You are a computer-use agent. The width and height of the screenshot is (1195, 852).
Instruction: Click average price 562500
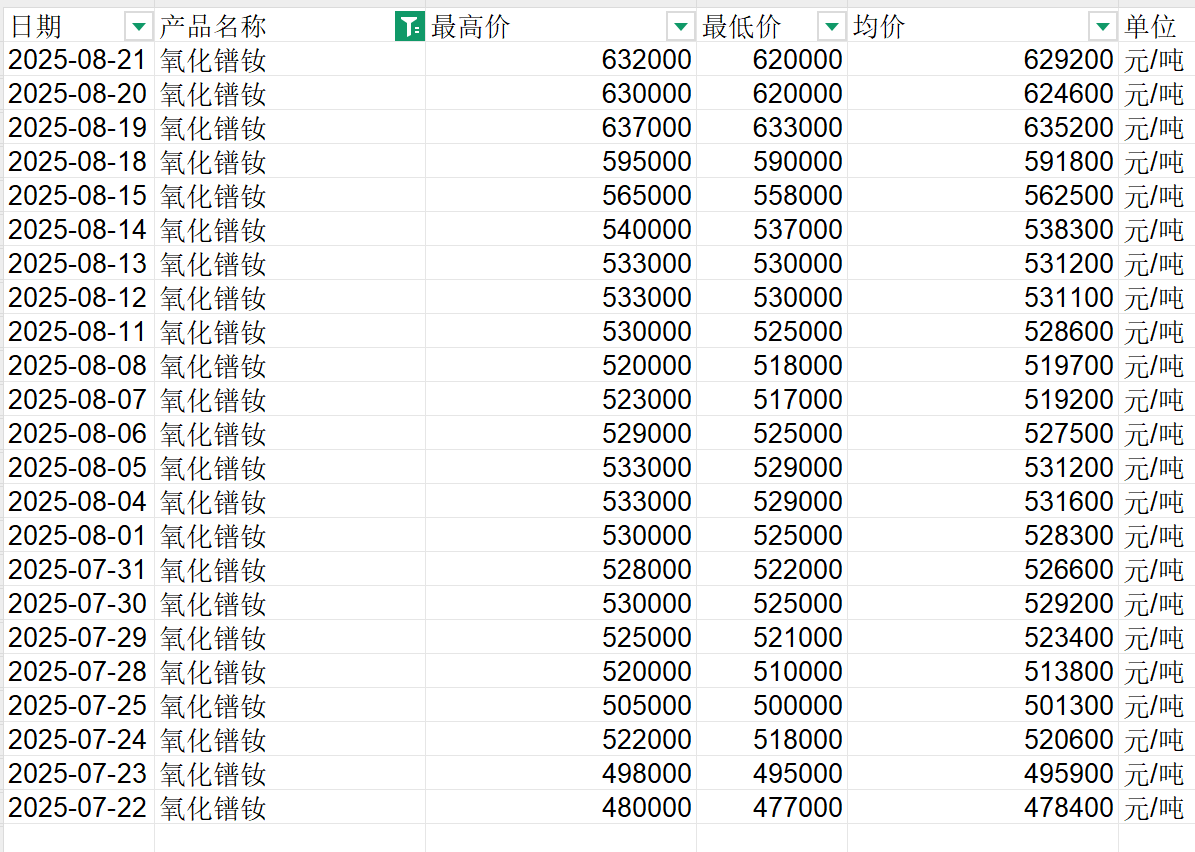(982, 195)
